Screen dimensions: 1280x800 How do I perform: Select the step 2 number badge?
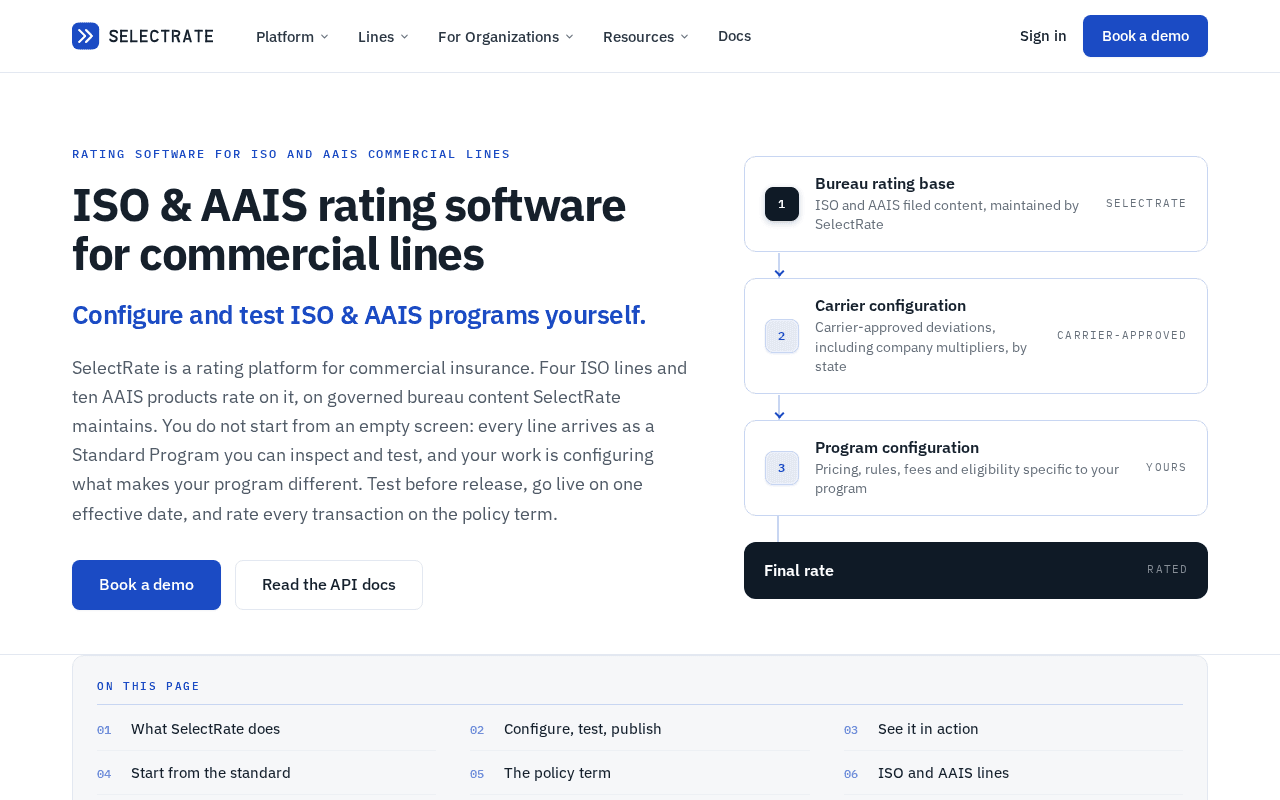[782, 336]
